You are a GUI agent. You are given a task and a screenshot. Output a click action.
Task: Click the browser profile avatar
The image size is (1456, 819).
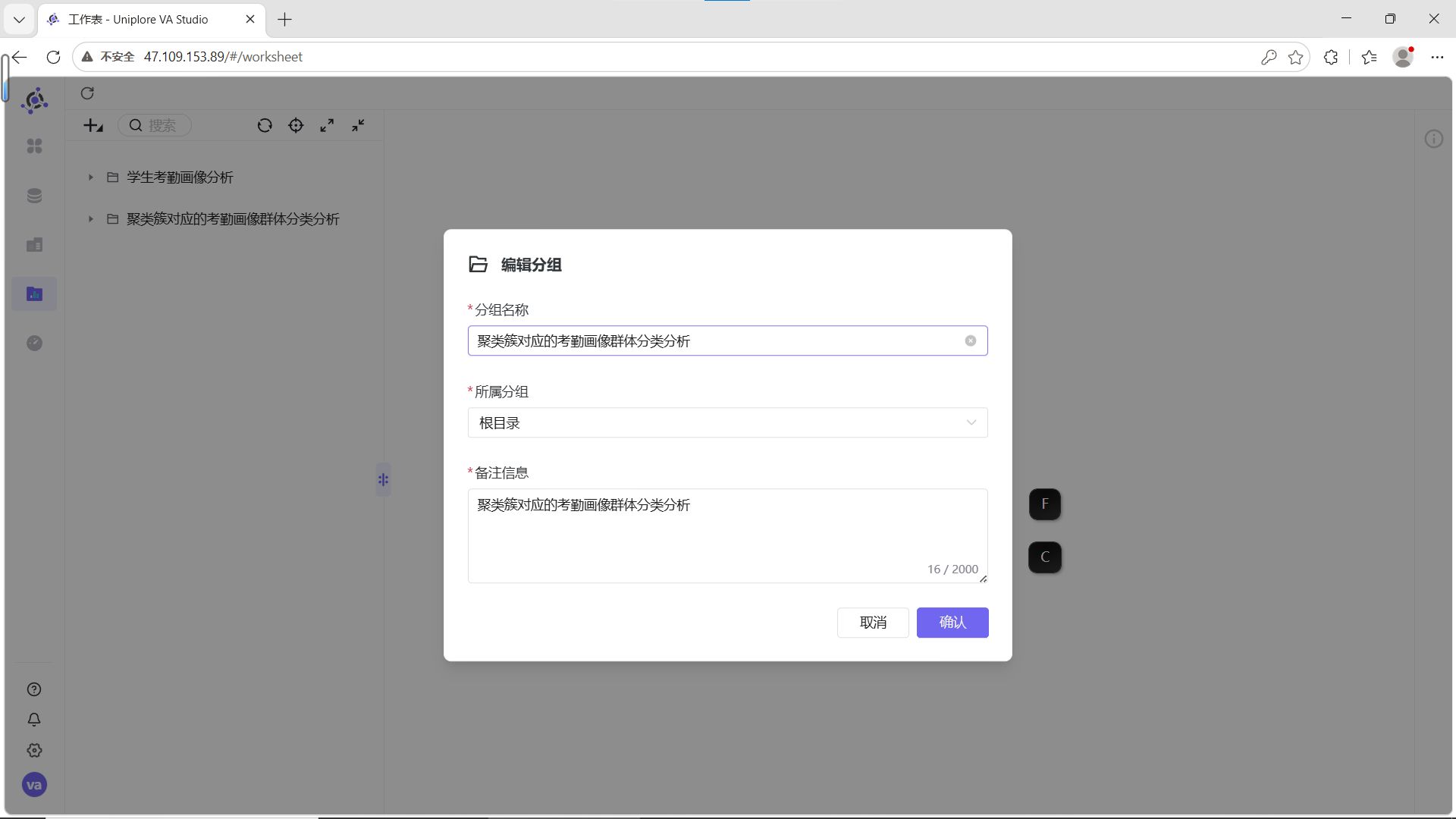click(x=1403, y=57)
